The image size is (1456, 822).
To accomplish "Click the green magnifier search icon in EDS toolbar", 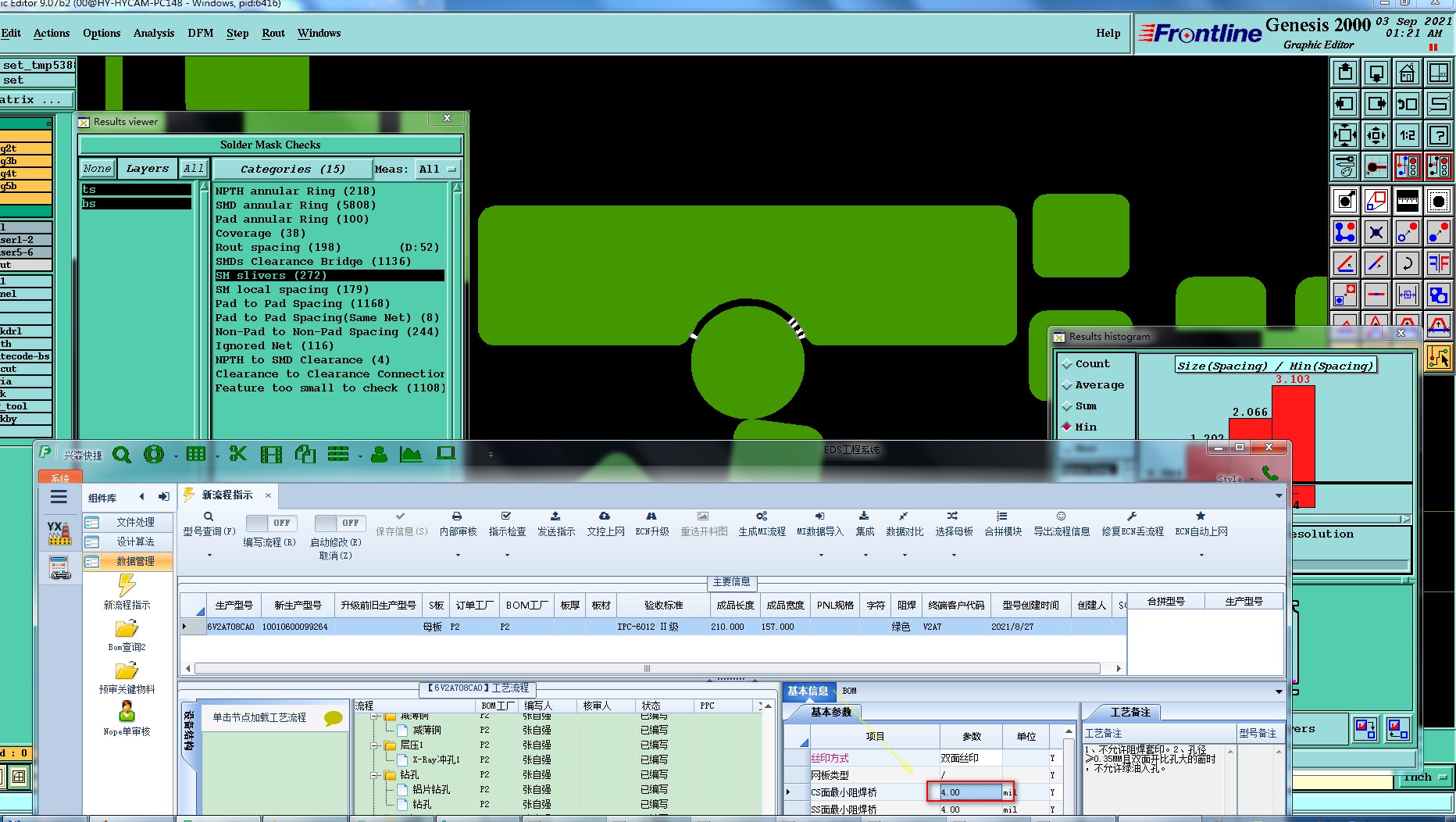I will [x=122, y=455].
